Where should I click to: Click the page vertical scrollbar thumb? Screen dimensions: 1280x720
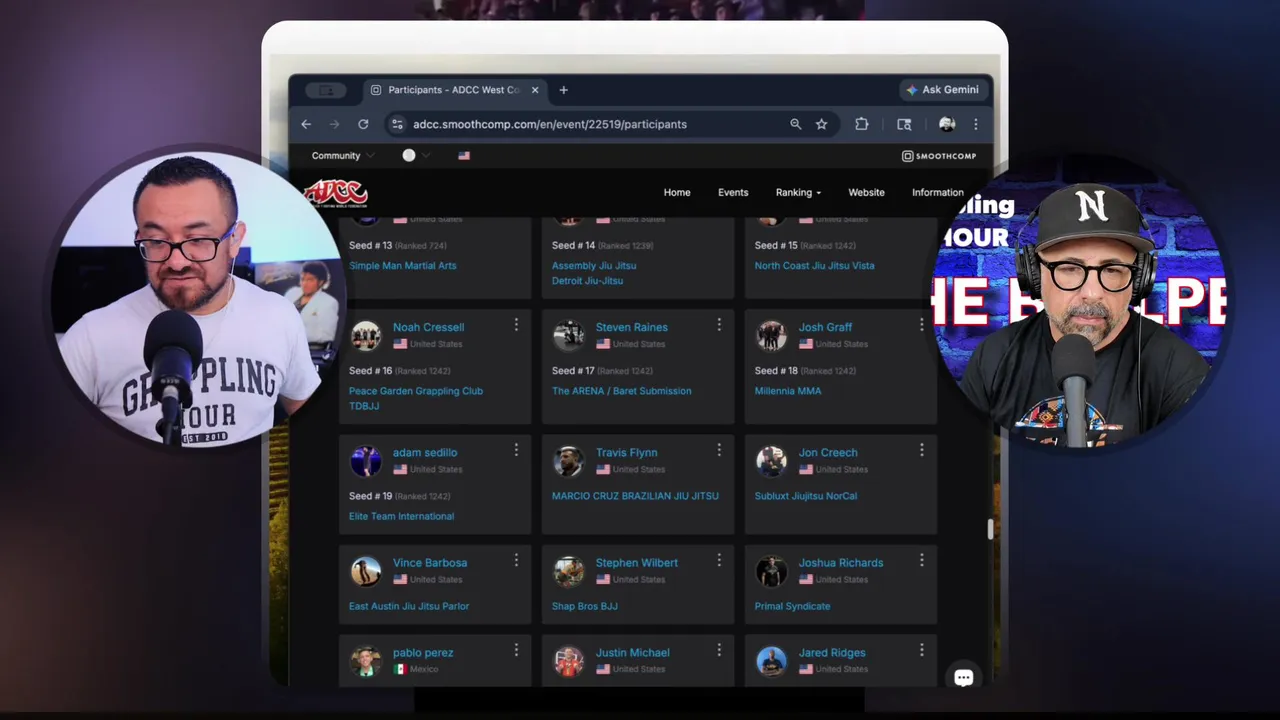[x=990, y=529]
